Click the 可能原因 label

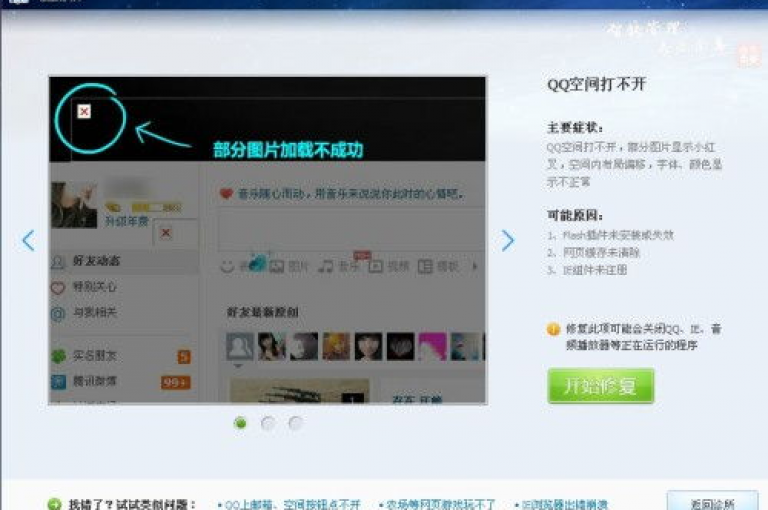tap(575, 216)
